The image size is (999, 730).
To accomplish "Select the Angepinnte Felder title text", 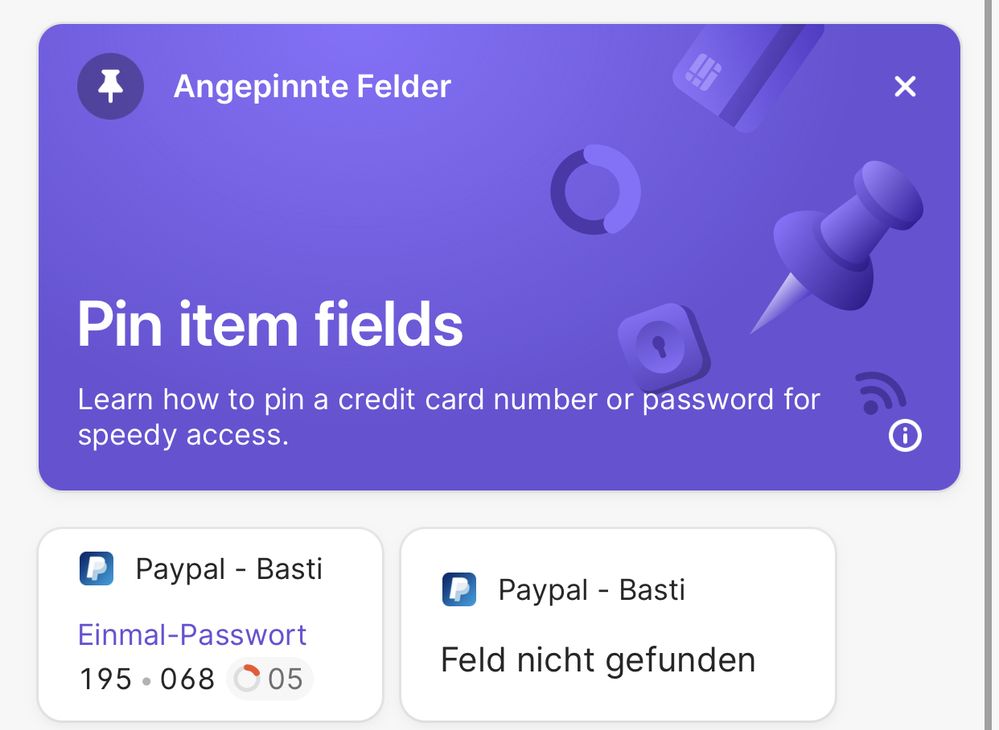I will coord(312,87).
